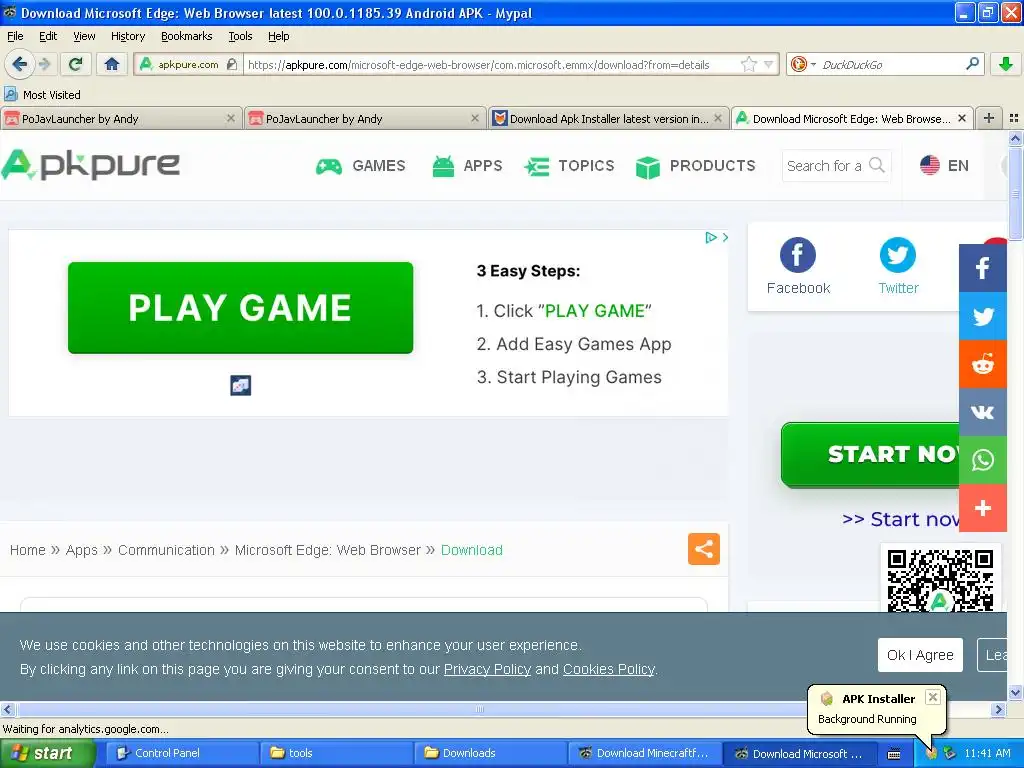Click the floating Twitter share button
Screen dimensions: 1024x768
(982, 316)
